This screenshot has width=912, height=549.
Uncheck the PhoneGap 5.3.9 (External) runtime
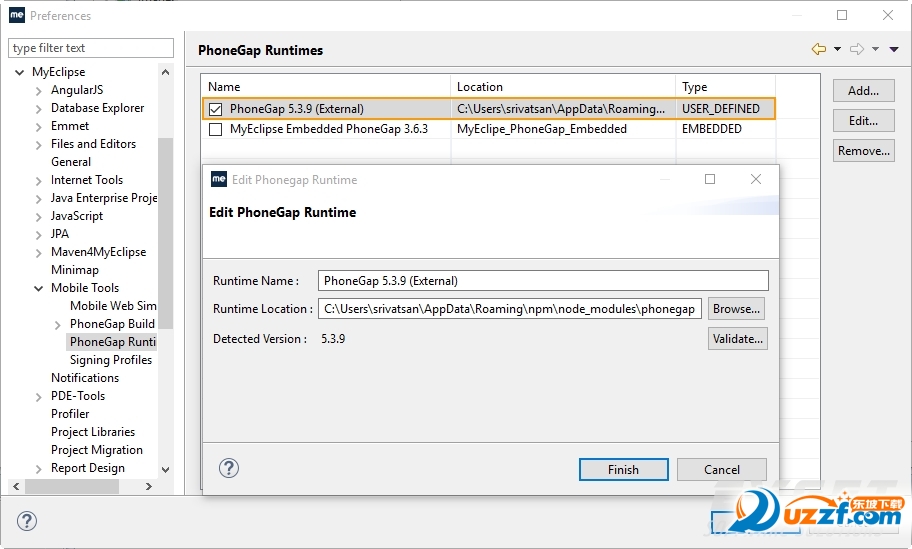tap(216, 109)
